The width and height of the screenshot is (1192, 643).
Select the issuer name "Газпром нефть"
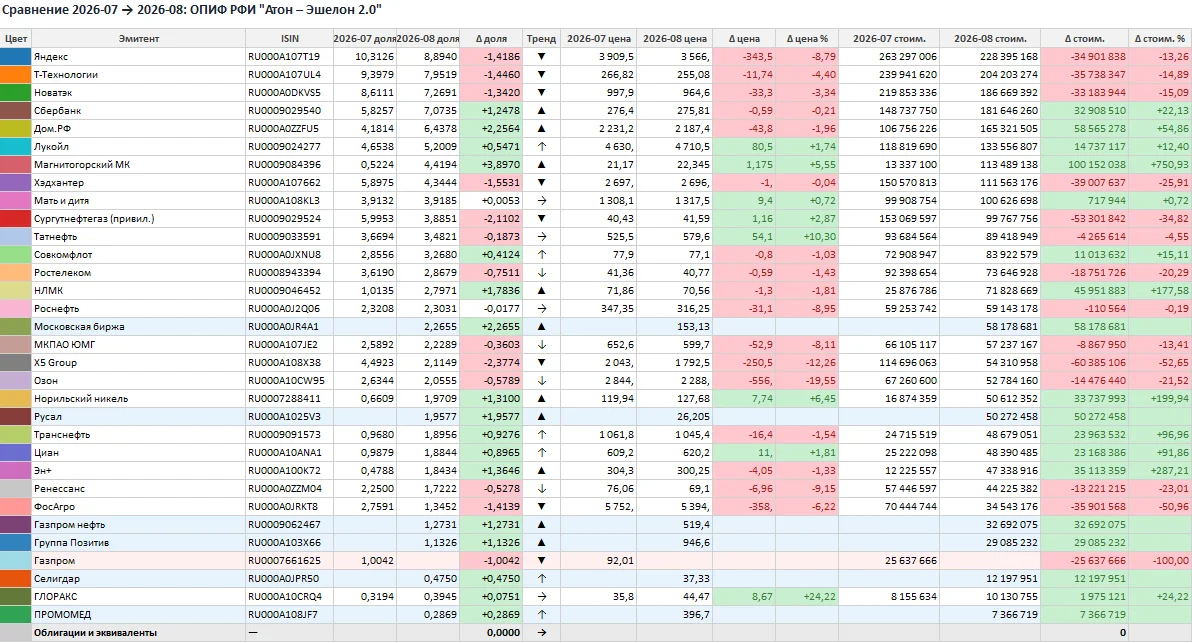[x=69, y=524]
